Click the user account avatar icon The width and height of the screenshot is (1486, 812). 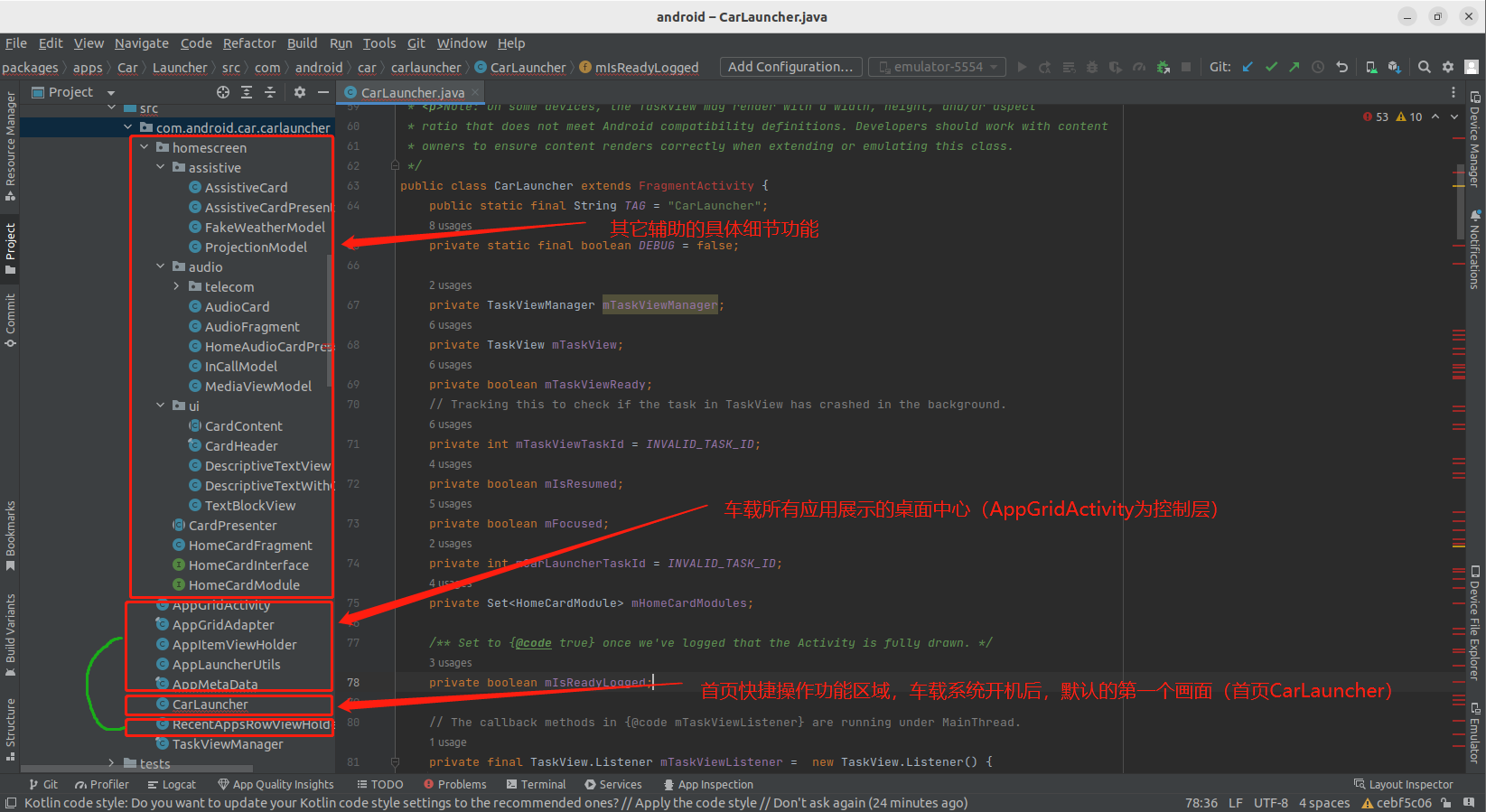click(x=1472, y=67)
